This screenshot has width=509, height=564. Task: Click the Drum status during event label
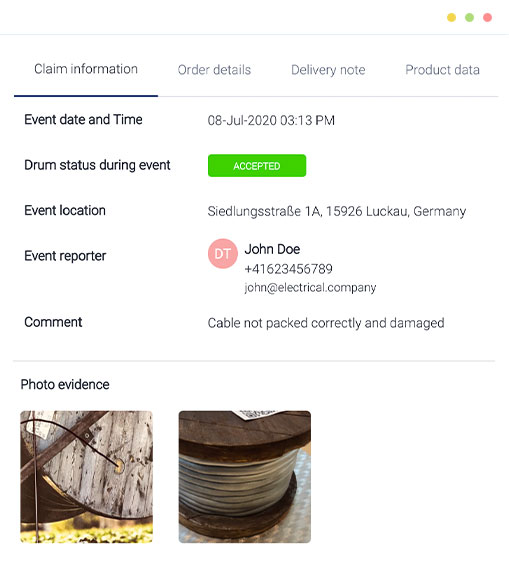pos(97,165)
